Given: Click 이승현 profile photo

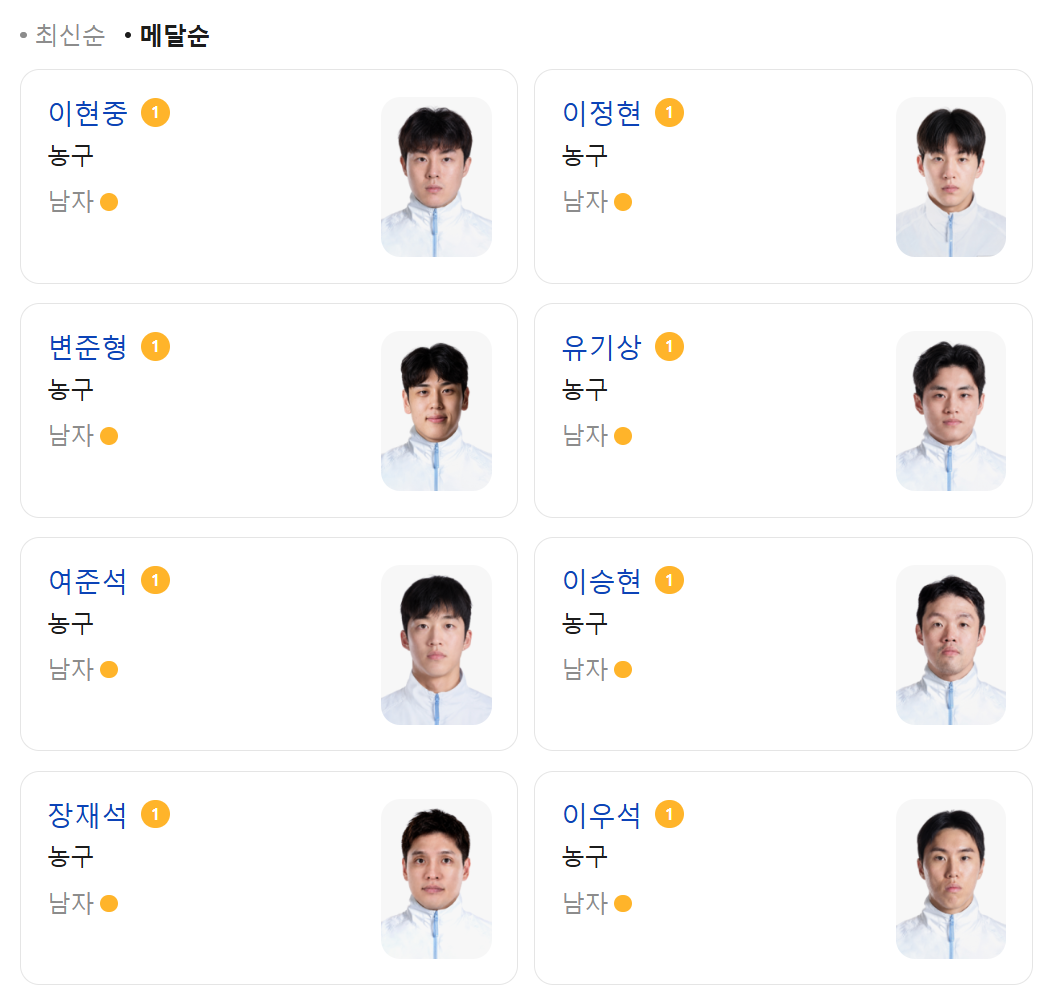Looking at the screenshot, I should coord(950,644).
